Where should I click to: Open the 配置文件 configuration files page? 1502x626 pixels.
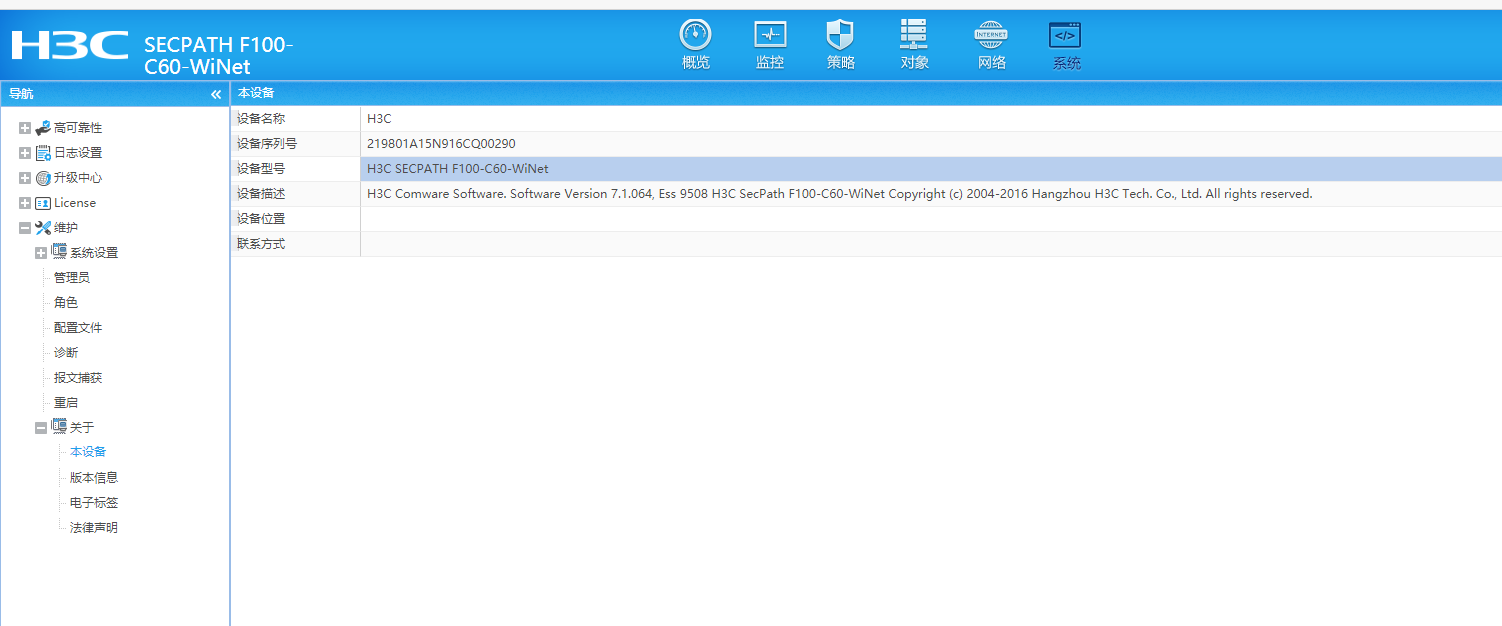78,328
